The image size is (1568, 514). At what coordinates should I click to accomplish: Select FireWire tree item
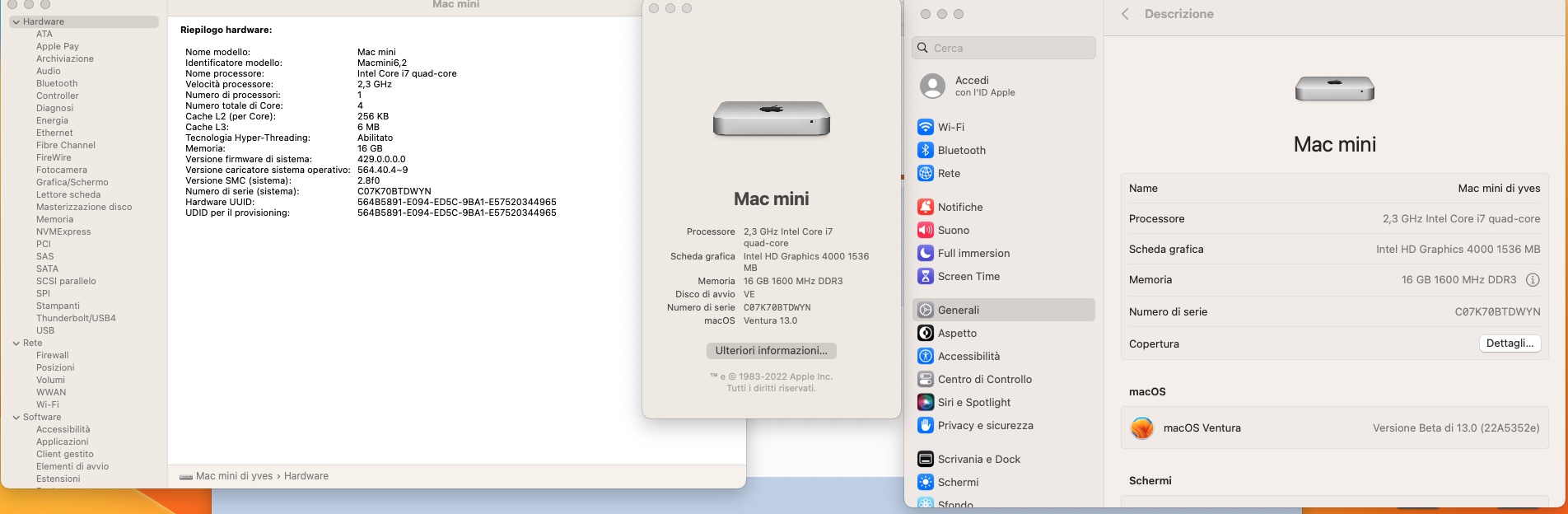point(54,157)
